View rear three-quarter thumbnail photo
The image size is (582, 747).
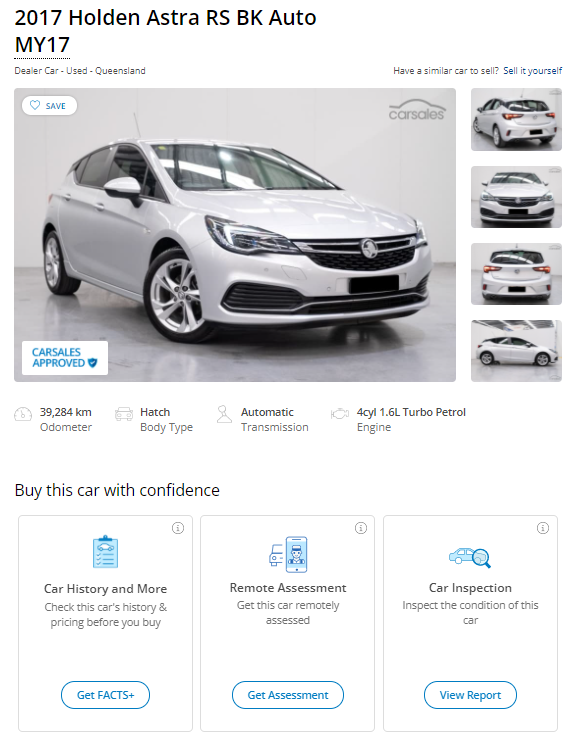[516, 120]
